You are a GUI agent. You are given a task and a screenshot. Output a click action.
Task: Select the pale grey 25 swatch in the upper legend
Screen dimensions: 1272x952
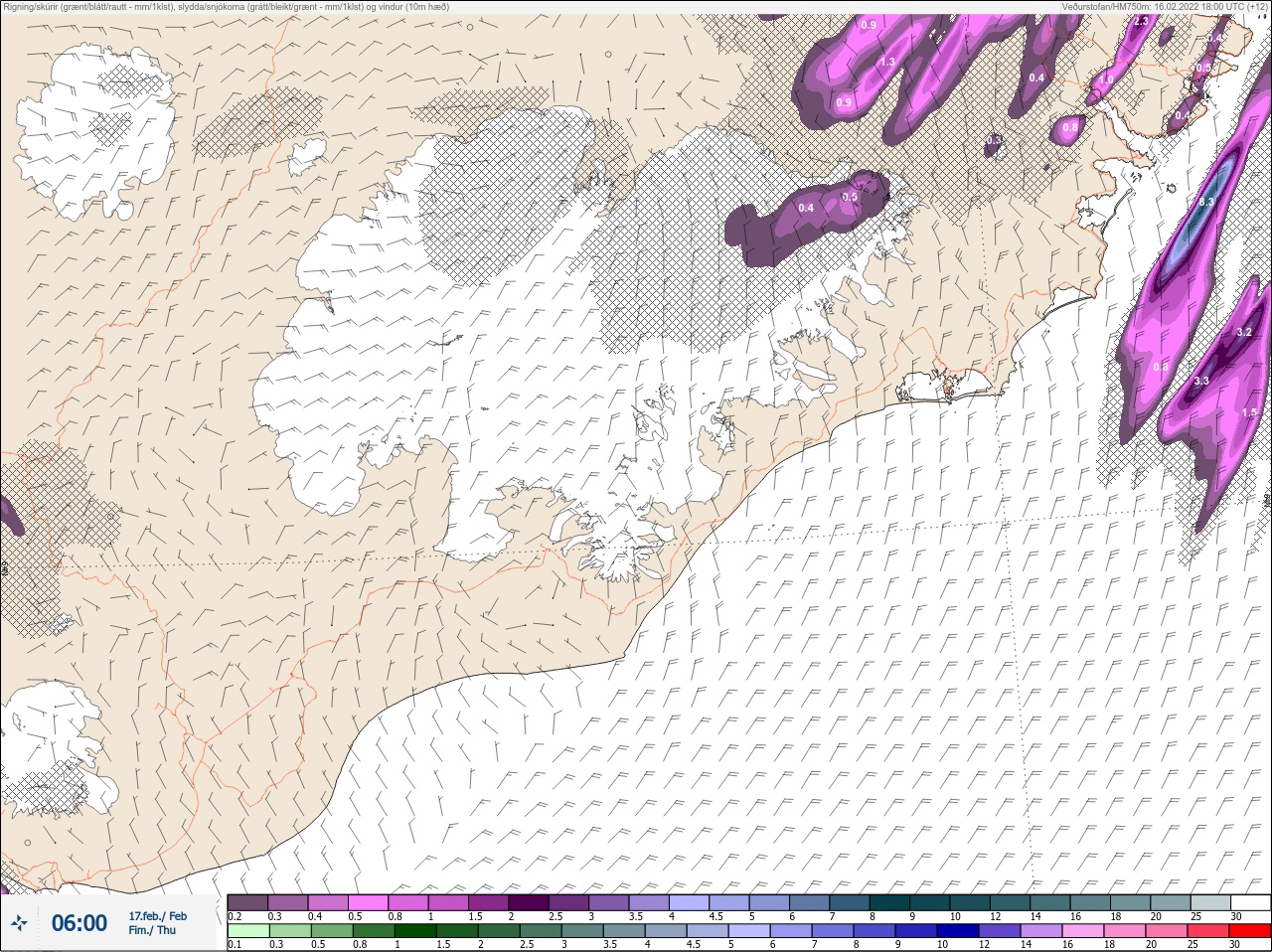(1209, 902)
